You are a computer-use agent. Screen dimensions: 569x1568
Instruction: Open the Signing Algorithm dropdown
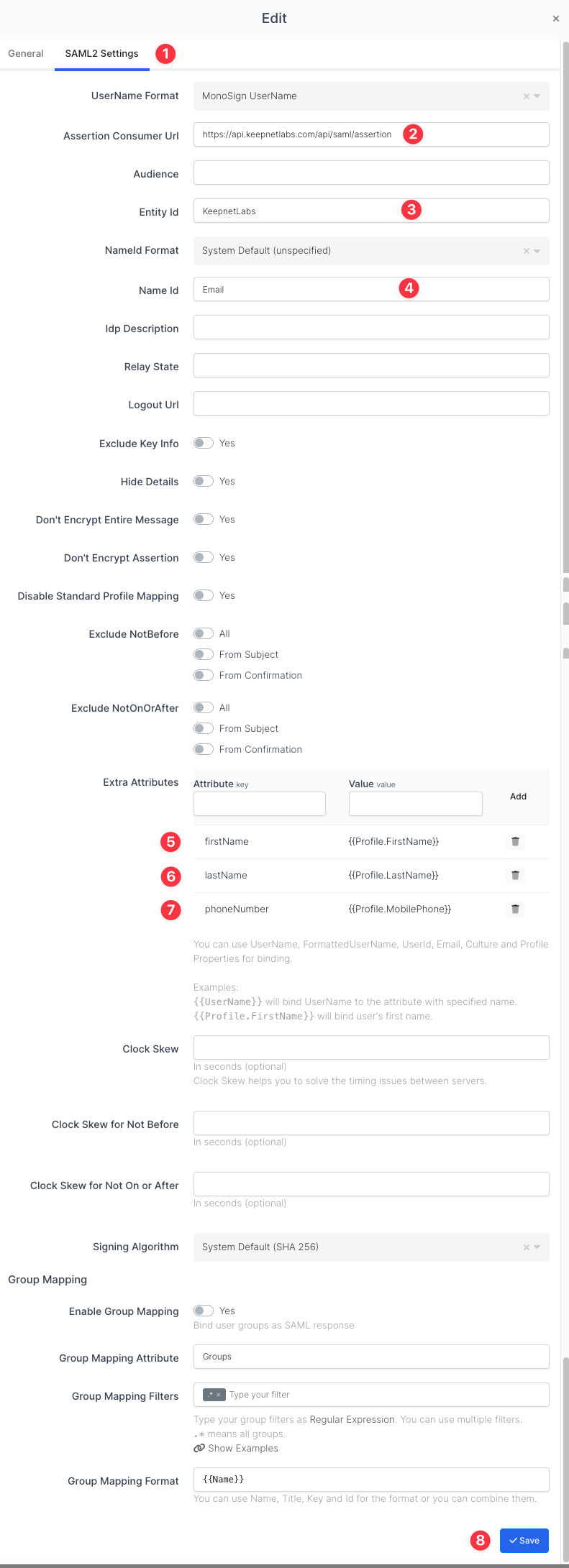coord(537,1247)
